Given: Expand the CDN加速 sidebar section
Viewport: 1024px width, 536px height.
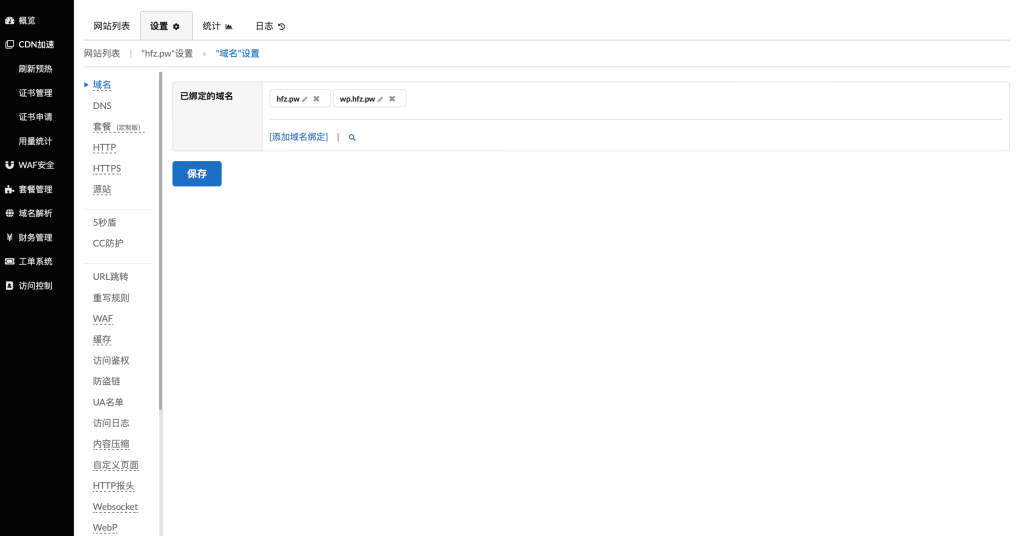Looking at the screenshot, I should (36, 44).
